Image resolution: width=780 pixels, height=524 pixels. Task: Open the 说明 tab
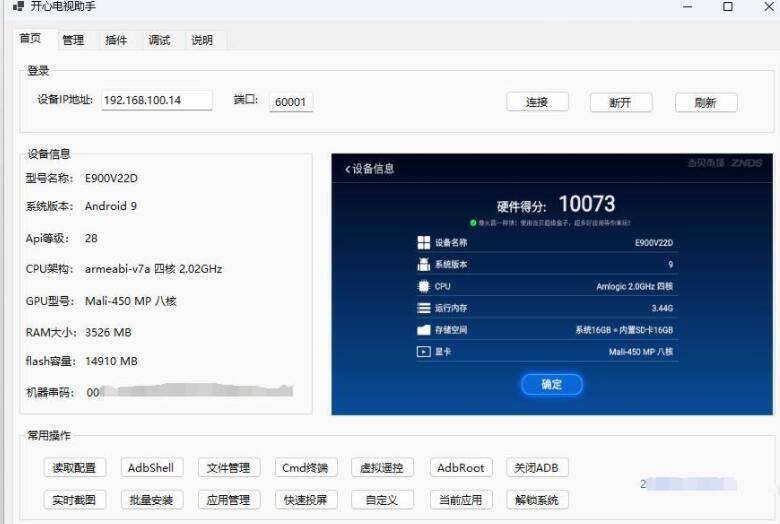pos(202,40)
